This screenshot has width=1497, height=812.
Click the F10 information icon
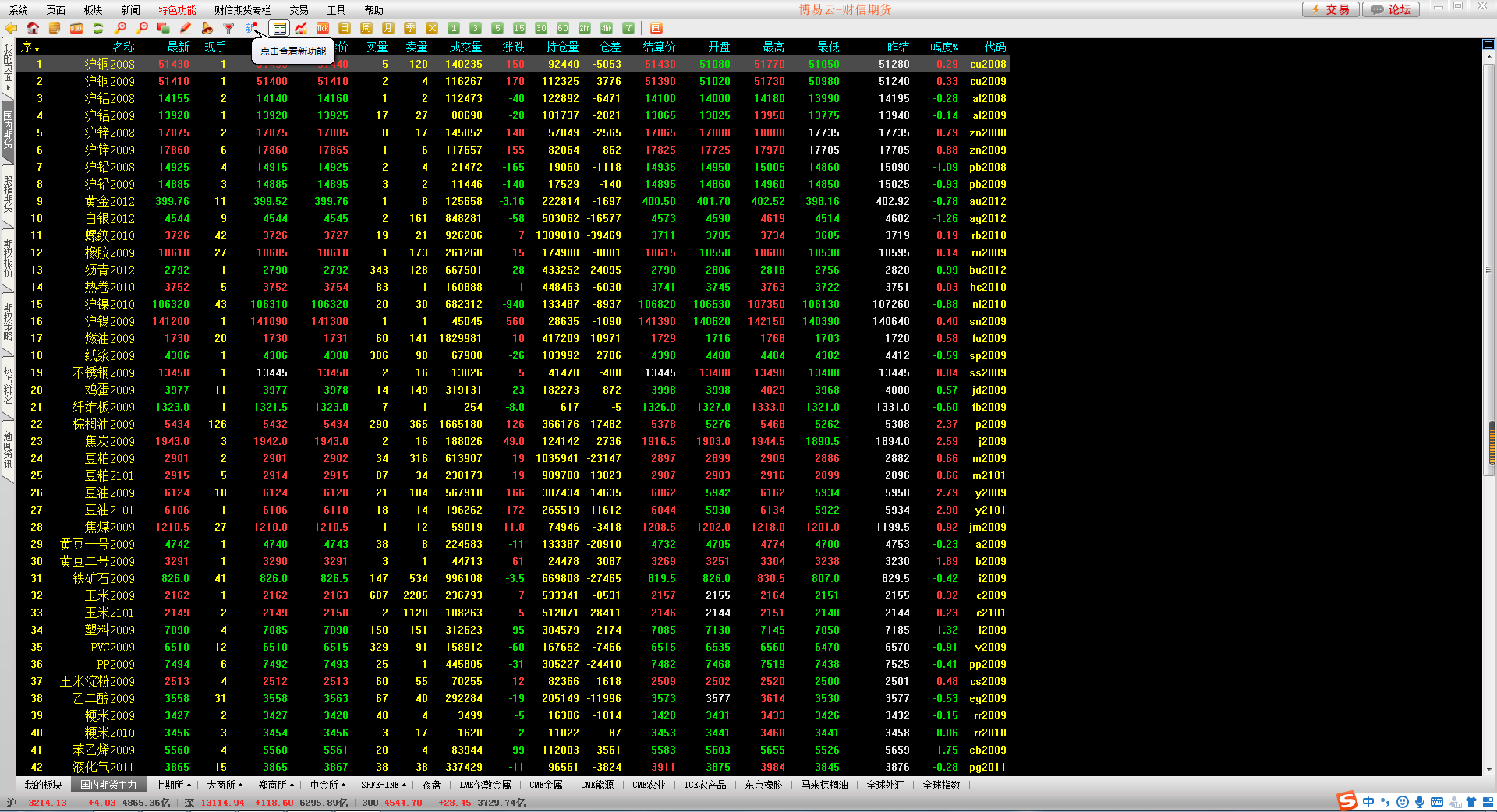point(76,28)
